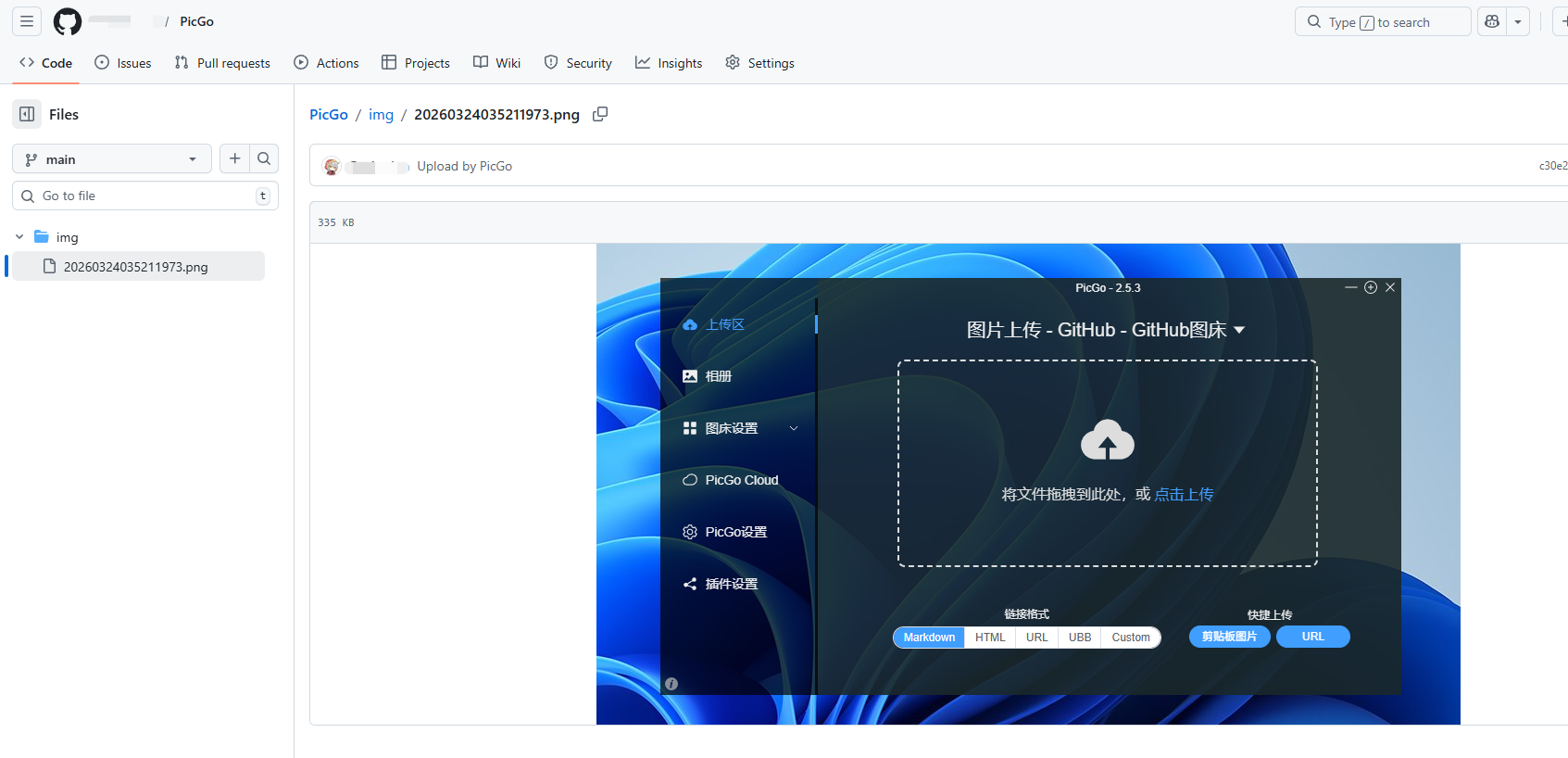Minimize the PicGo window in screenshot
This screenshot has width=1568, height=758.
pyautogui.click(x=1351, y=287)
